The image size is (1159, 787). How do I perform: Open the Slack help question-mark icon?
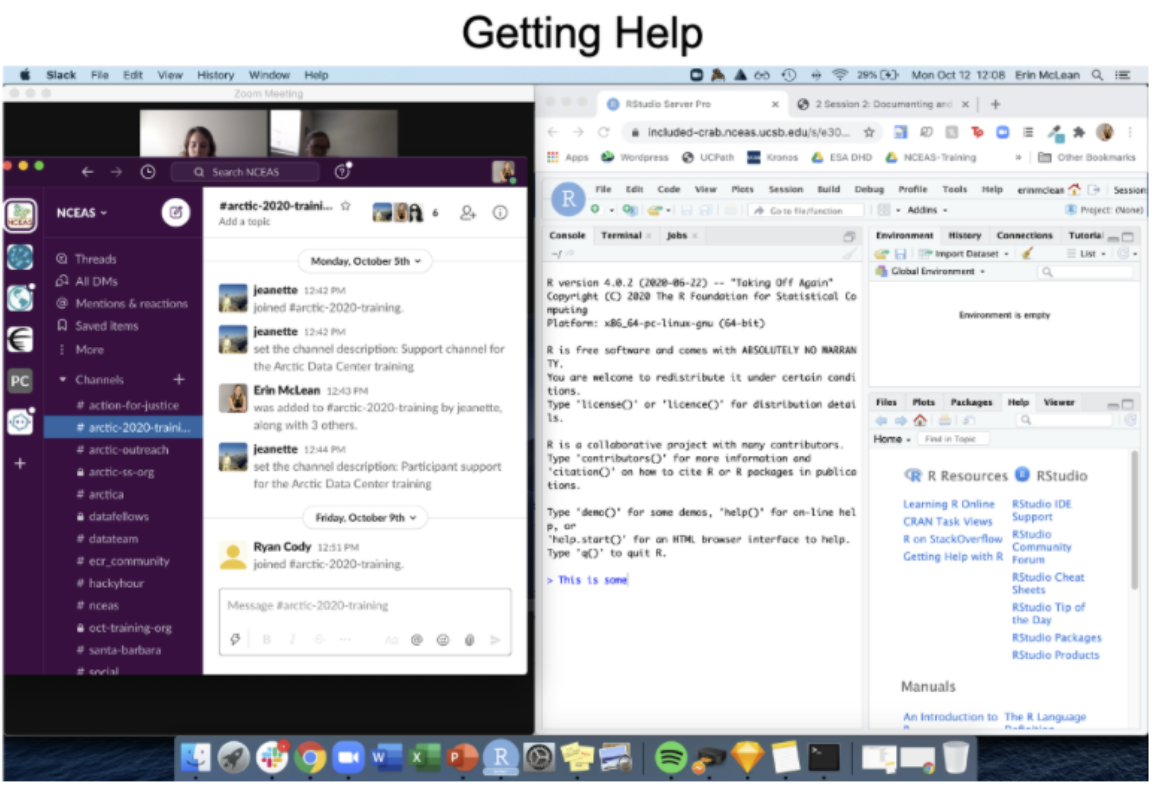pos(341,172)
